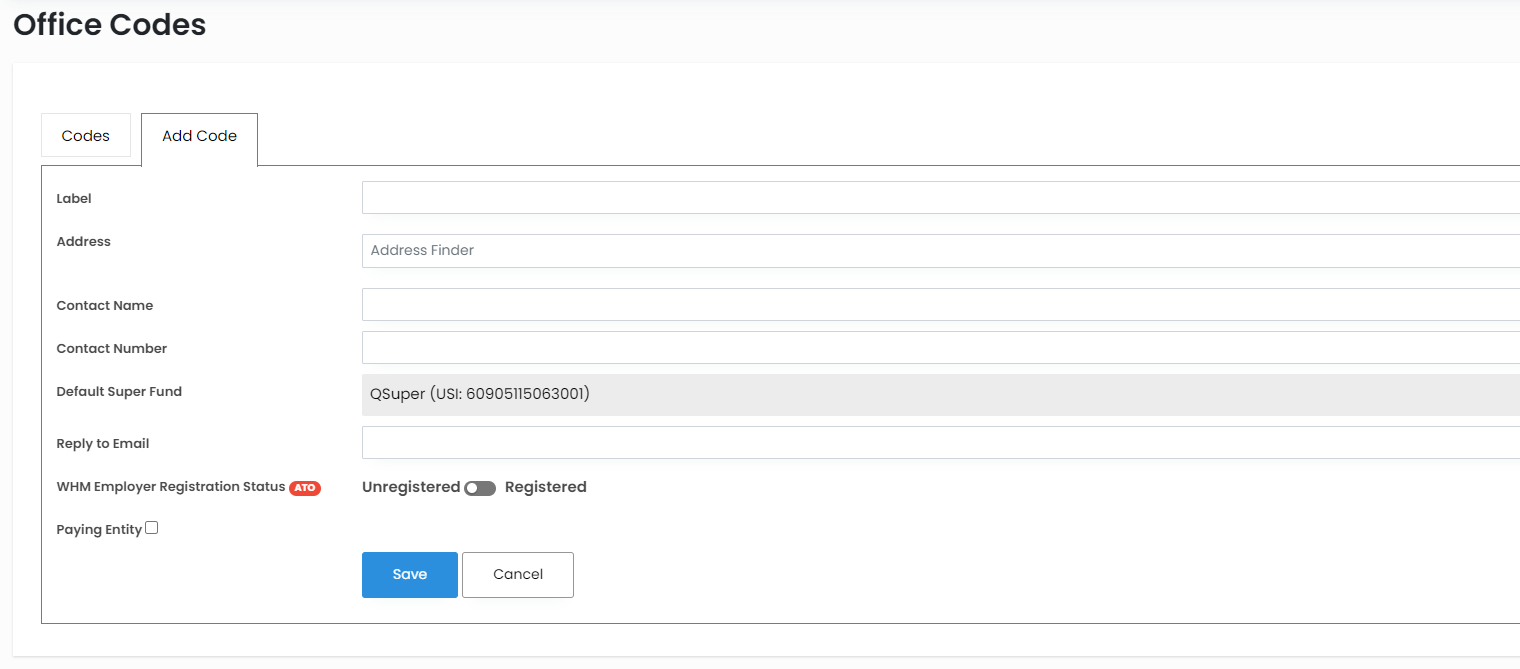This screenshot has width=1520, height=669.
Task: Click the Reply to Email label
Action: (x=103, y=444)
